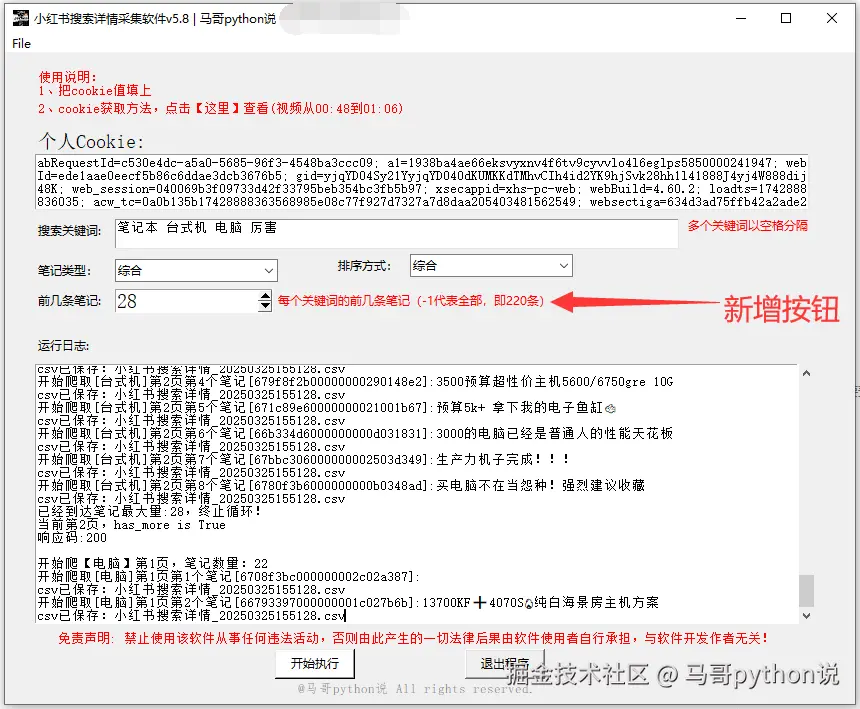Click the down arrow of the 前几条笔记 spinner
Screen dimensions: 860x709
(265, 307)
